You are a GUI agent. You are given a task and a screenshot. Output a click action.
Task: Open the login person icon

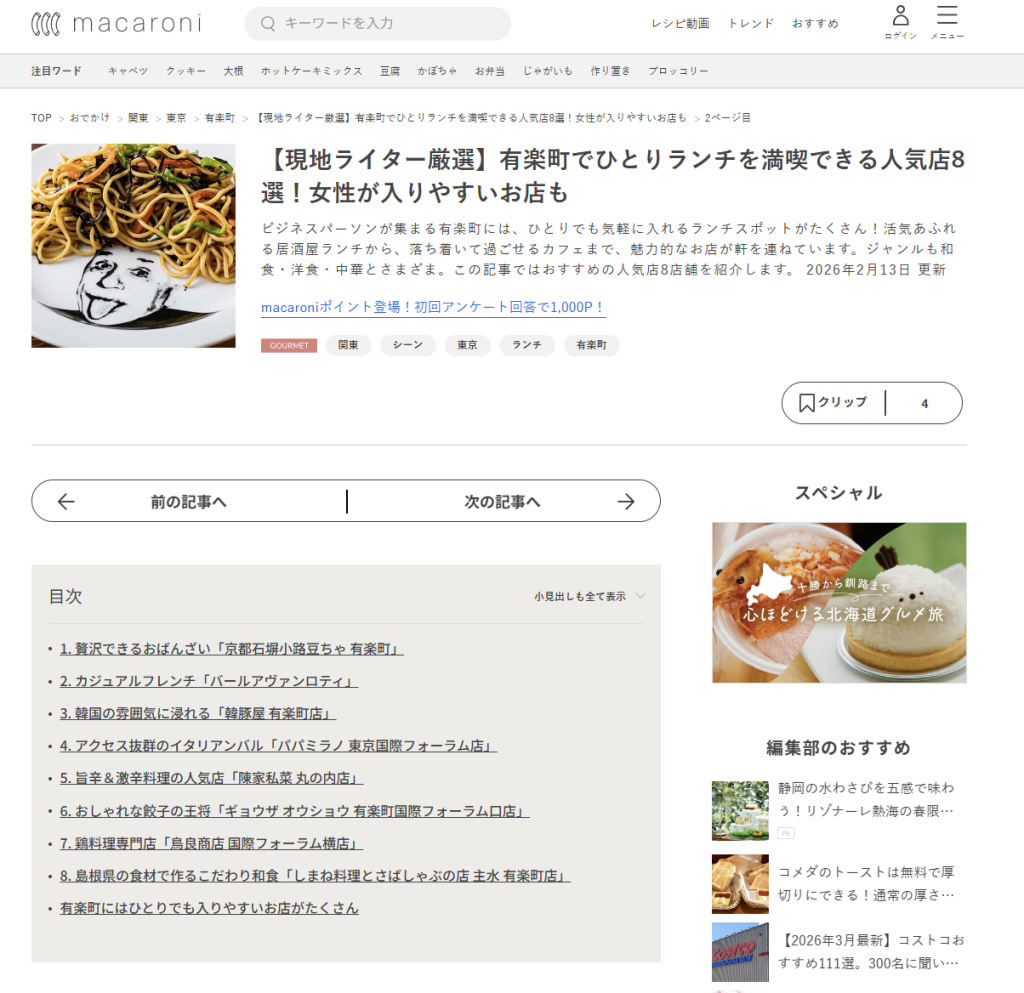coord(900,16)
